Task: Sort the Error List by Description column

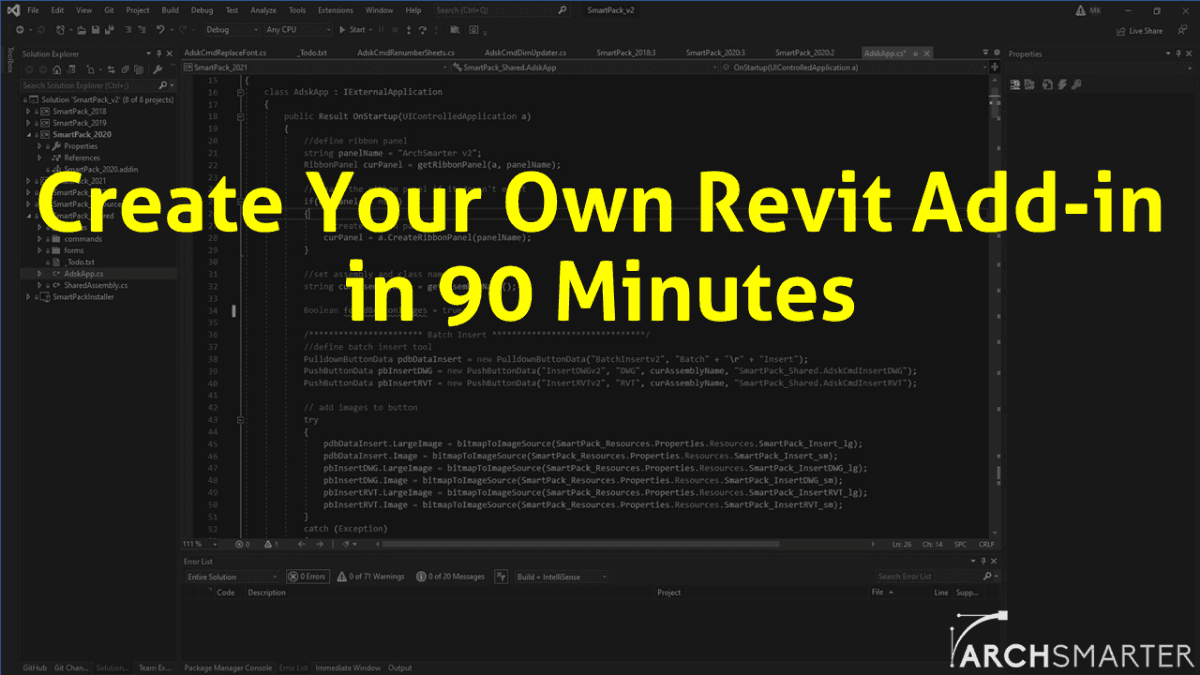Action: (267, 592)
